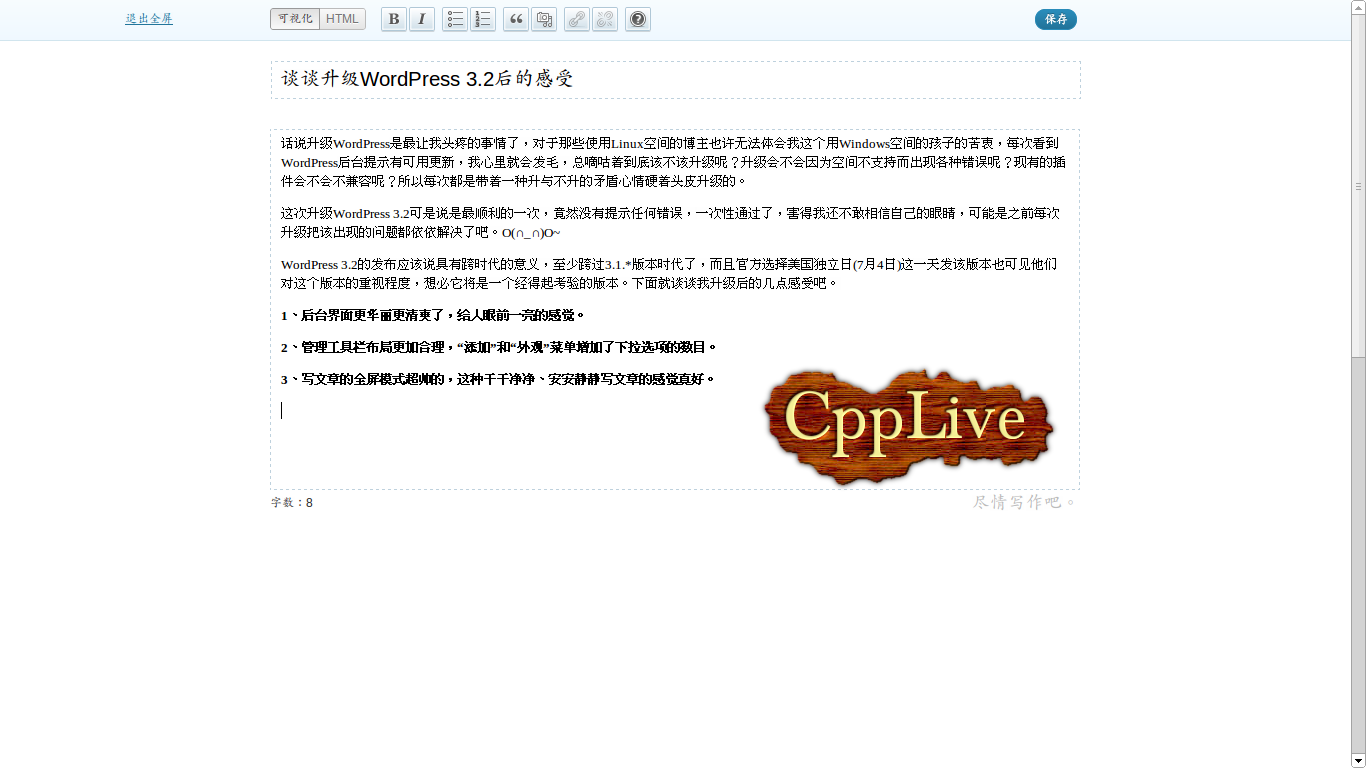Insert a hyperlink with link icon
Image resolution: width=1366 pixels, height=768 pixels.
click(x=577, y=19)
